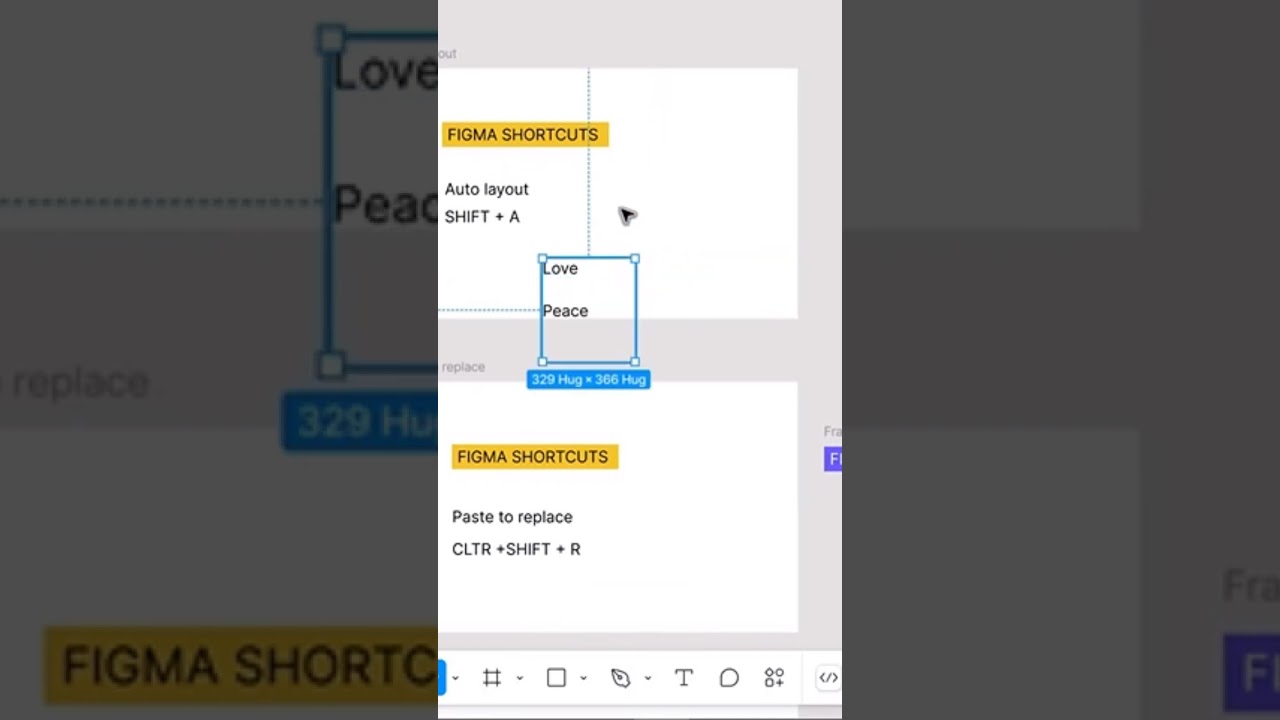The width and height of the screenshot is (1280, 720).
Task: Click the '329 Hug × 366 Hug' size label
Action: pyautogui.click(x=588, y=379)
